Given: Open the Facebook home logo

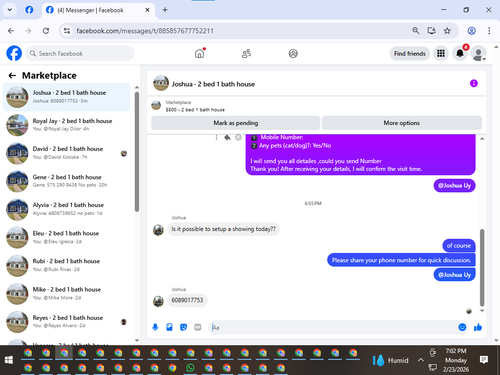Looking at the screenshot, I should 14,53.
